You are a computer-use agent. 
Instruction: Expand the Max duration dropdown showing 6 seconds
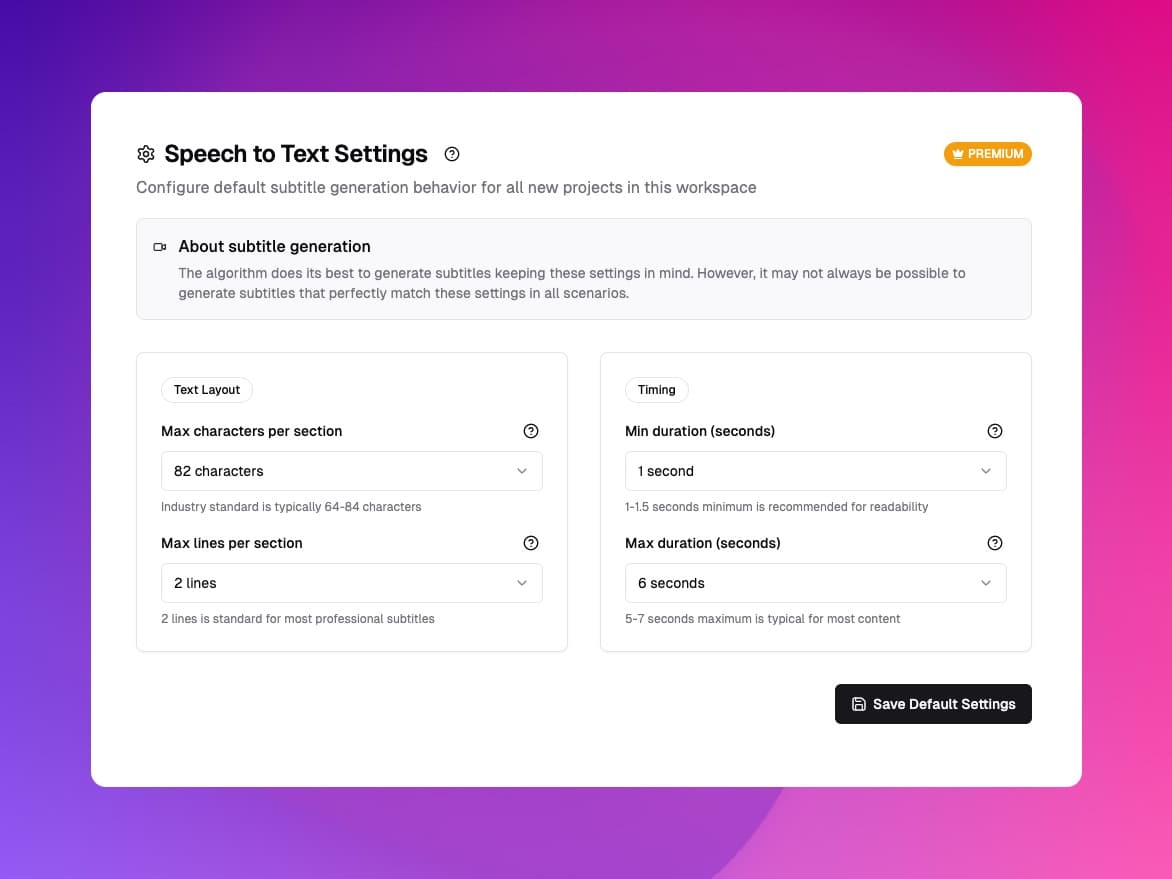815,583
